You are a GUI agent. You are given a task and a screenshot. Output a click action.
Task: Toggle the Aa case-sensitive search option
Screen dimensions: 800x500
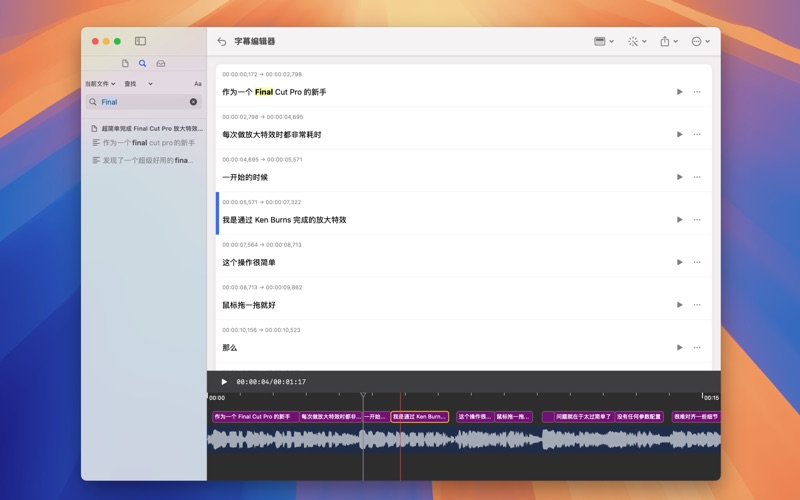coord(197,84)
